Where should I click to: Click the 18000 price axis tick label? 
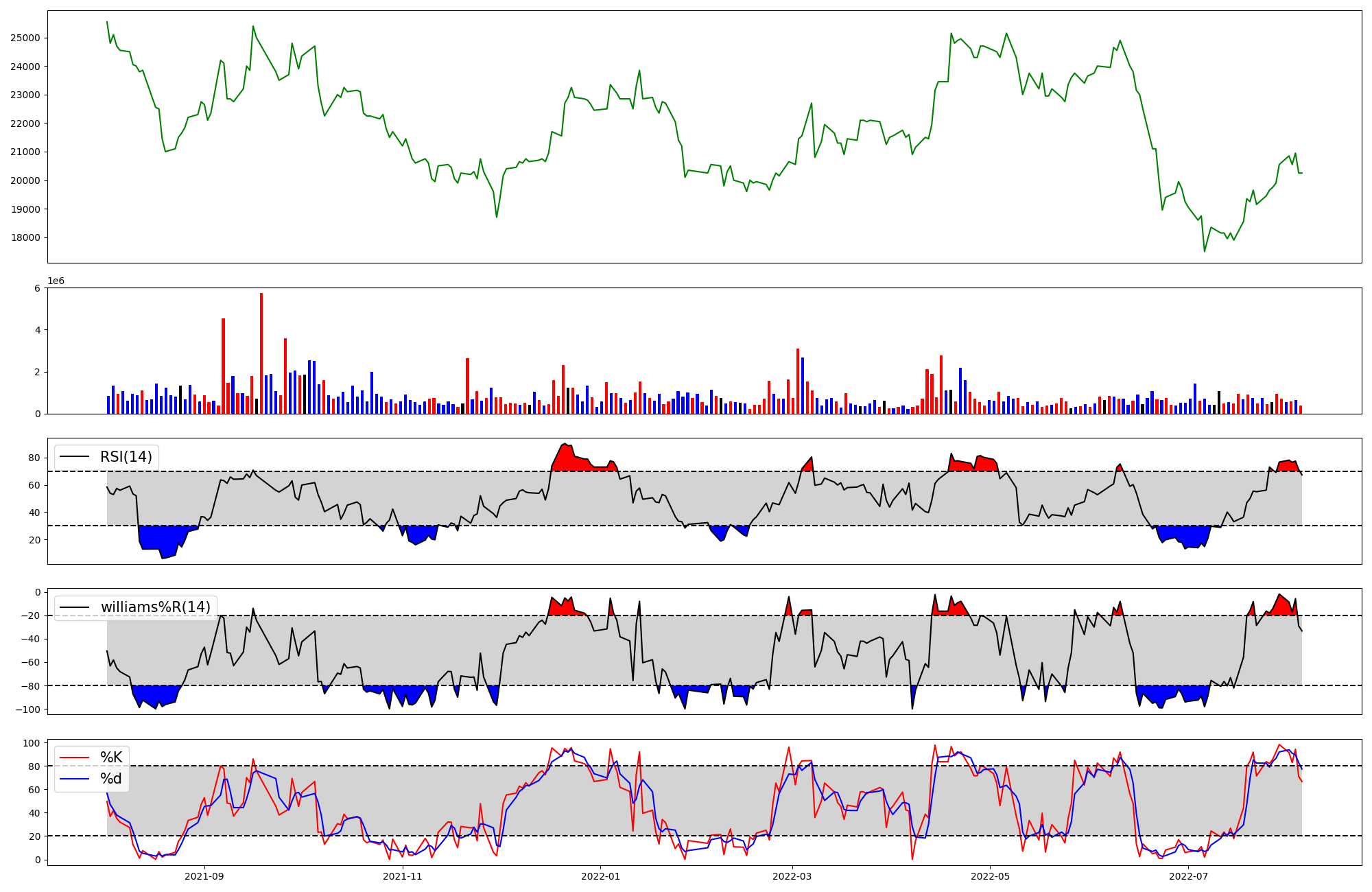pos(25,238)
